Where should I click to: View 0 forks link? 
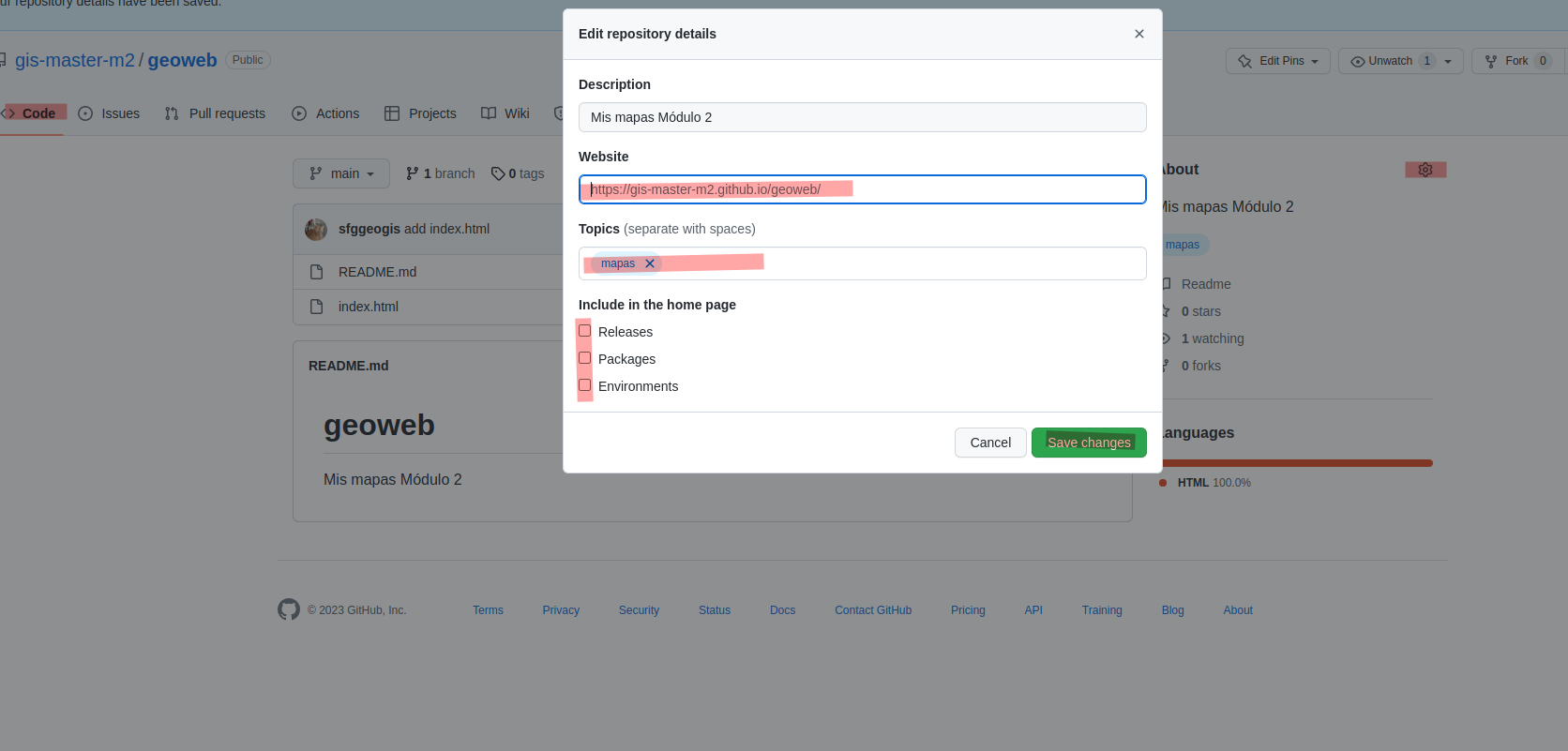(x=1200, y=366)
